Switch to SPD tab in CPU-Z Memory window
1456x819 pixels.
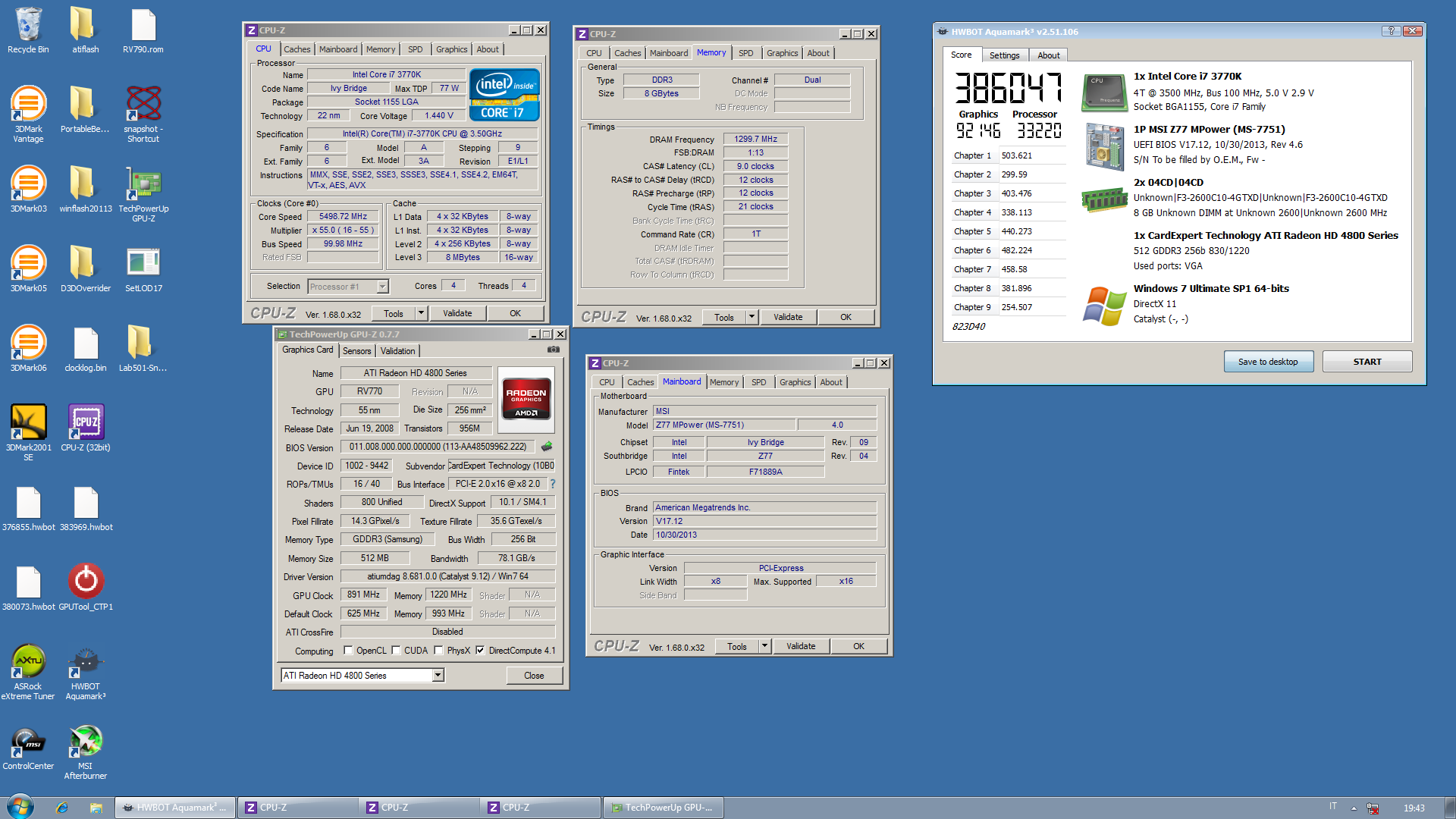coord(746,53)
